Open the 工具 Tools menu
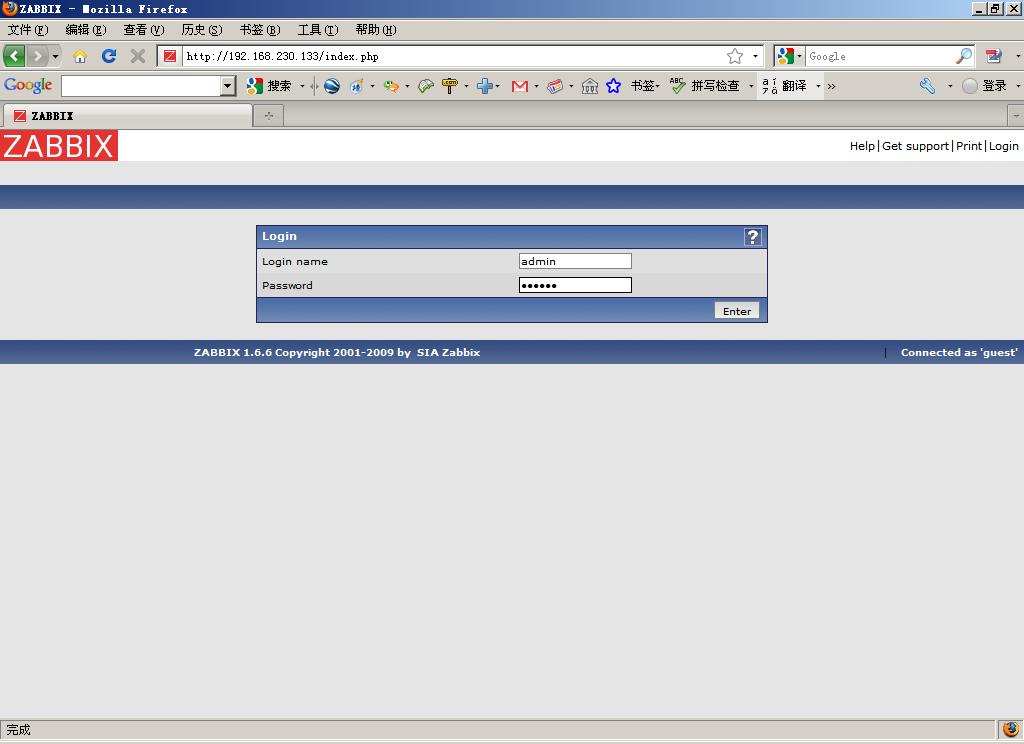This screenshot has width=1024, height=744. coord(318,30)
